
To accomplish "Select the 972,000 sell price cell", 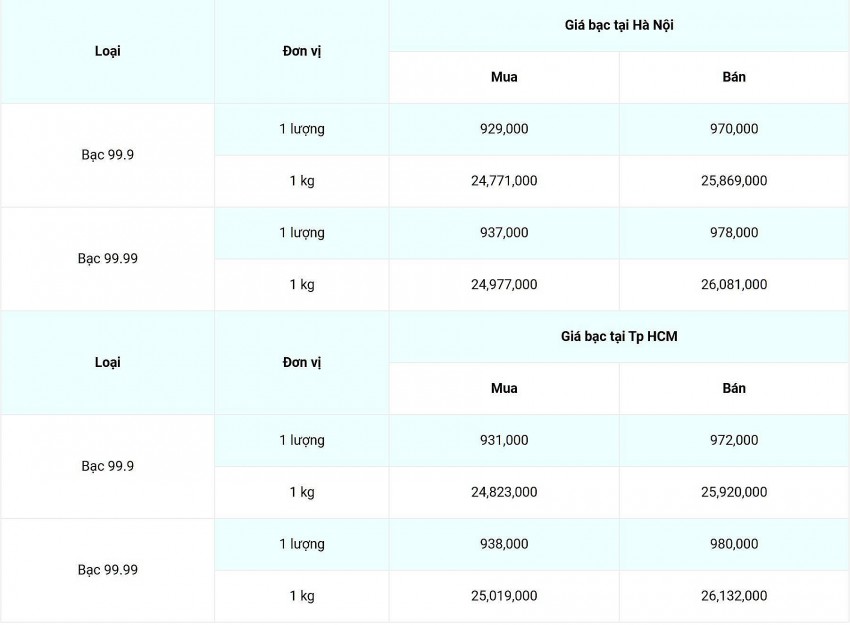I will coord(734,440).
